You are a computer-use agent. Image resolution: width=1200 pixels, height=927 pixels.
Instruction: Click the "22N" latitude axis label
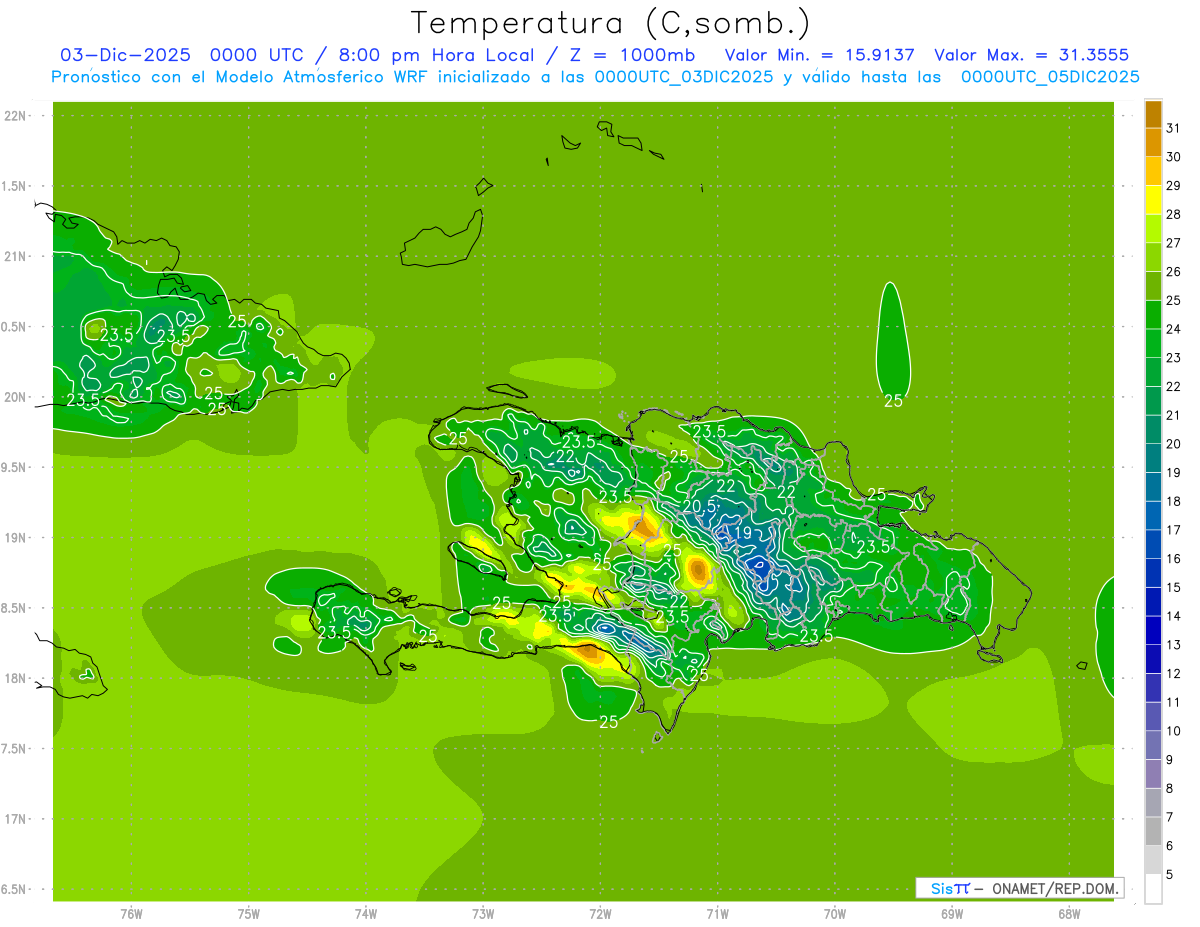[x=15, y=116]
